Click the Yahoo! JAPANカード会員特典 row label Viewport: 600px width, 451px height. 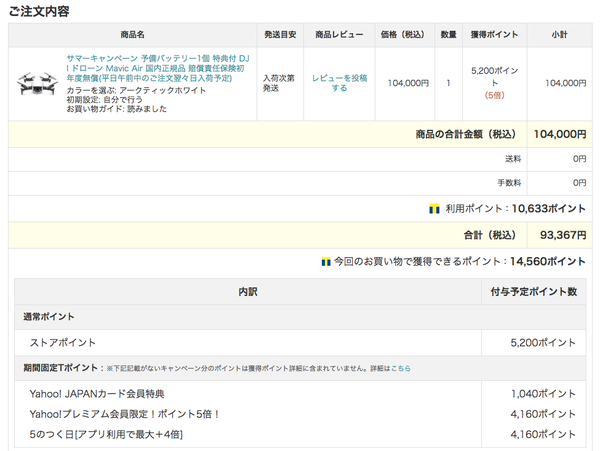coord(97,394)
